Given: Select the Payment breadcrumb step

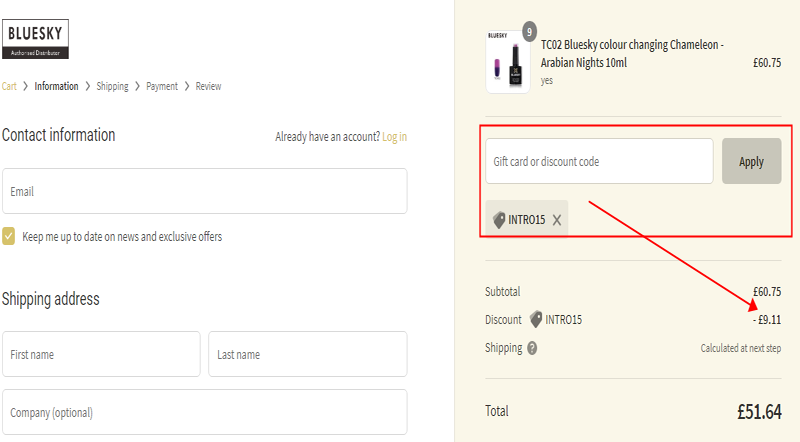Looking at the screenshot, I should pos(162,86).
